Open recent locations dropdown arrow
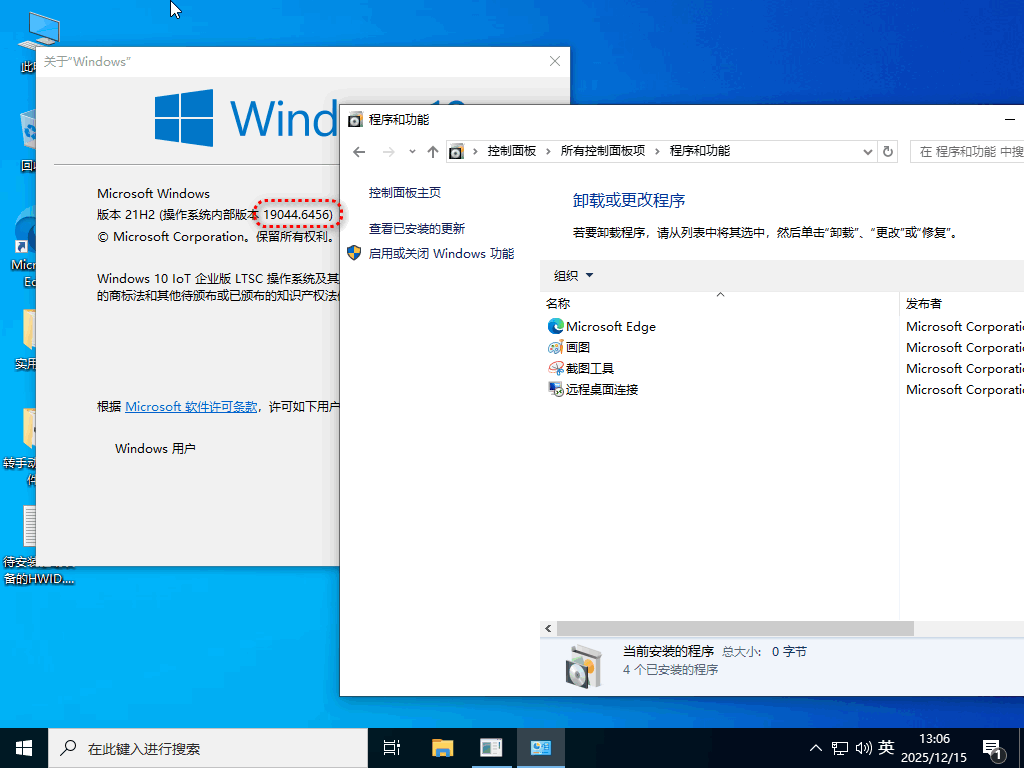 pos(412,151)
